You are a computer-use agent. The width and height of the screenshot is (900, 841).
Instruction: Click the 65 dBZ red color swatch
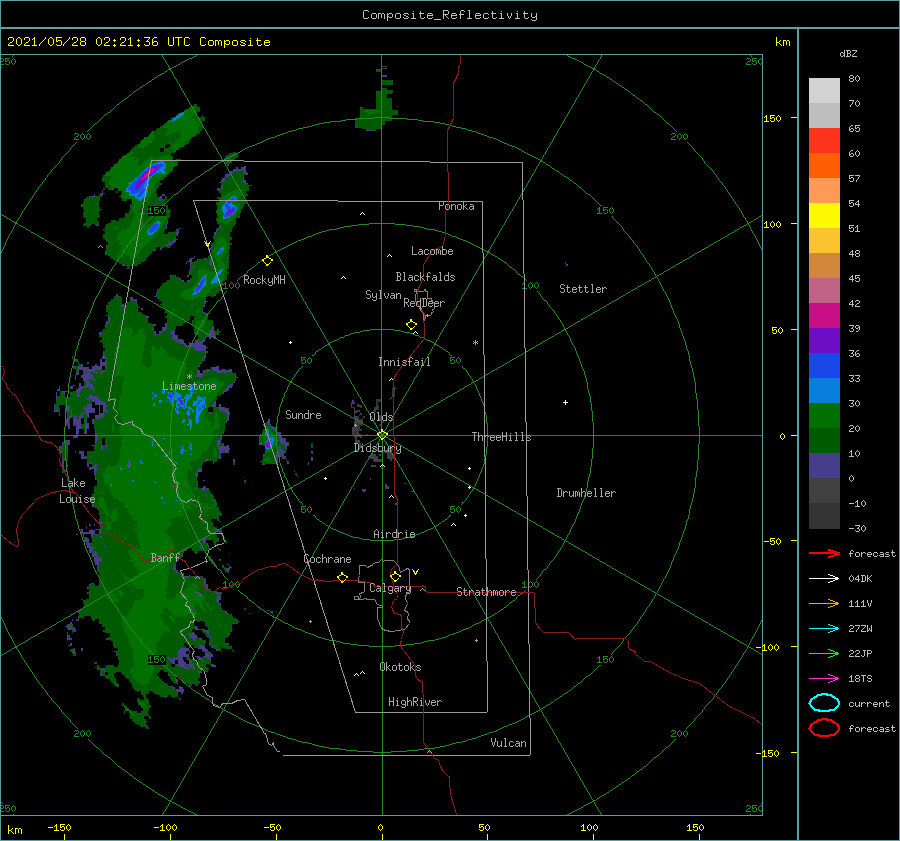824,140
